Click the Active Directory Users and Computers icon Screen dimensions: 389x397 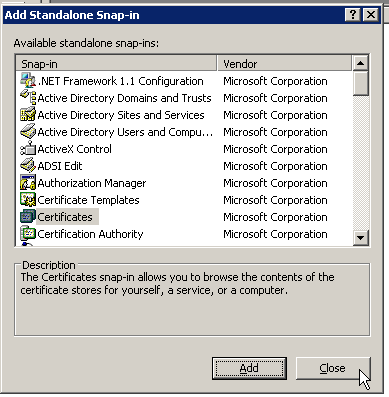[x=28, y=131]
